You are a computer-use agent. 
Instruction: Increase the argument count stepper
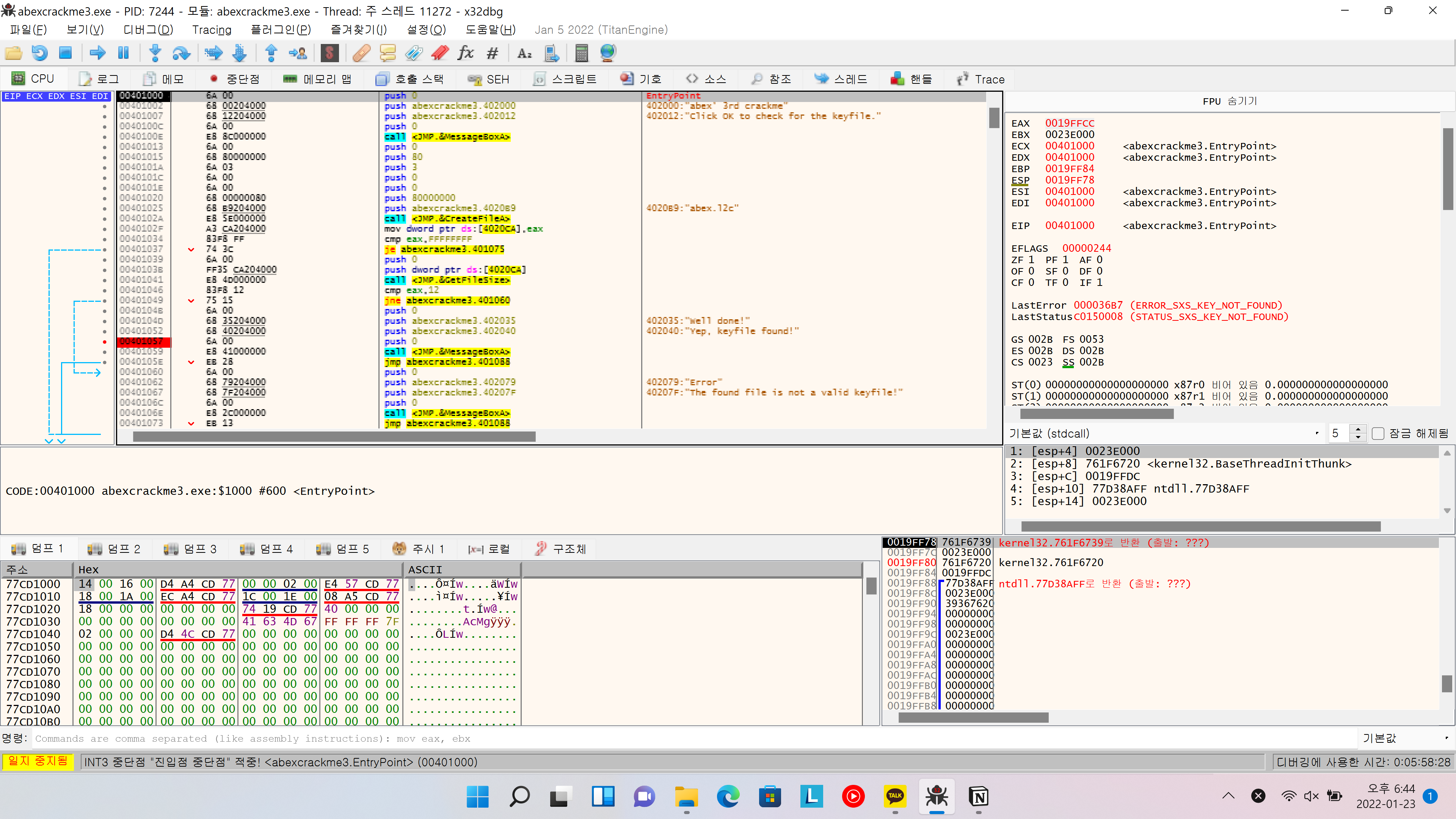point(1358,430)
